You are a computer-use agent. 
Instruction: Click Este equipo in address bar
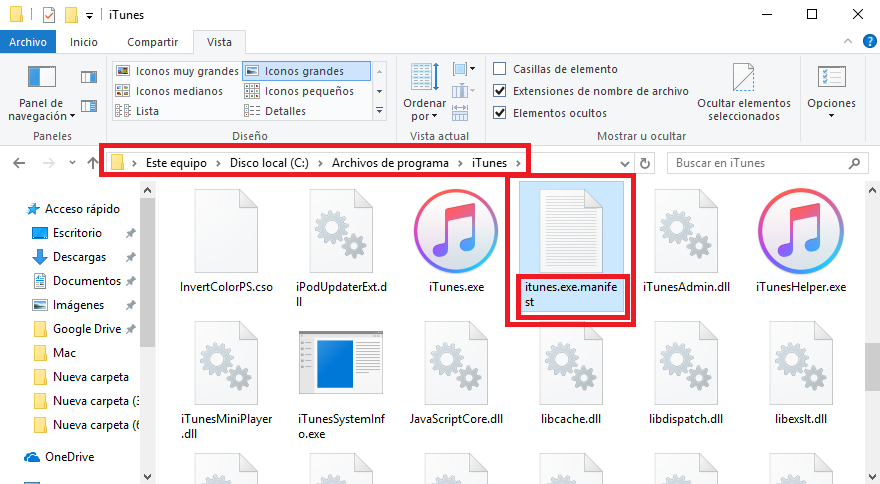[176, 163]
